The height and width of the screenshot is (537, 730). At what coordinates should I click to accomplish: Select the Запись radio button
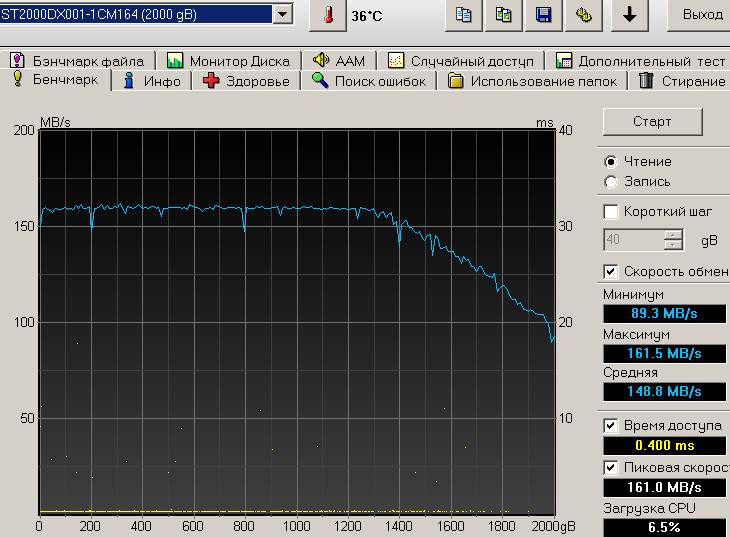(x=611, y=181)
